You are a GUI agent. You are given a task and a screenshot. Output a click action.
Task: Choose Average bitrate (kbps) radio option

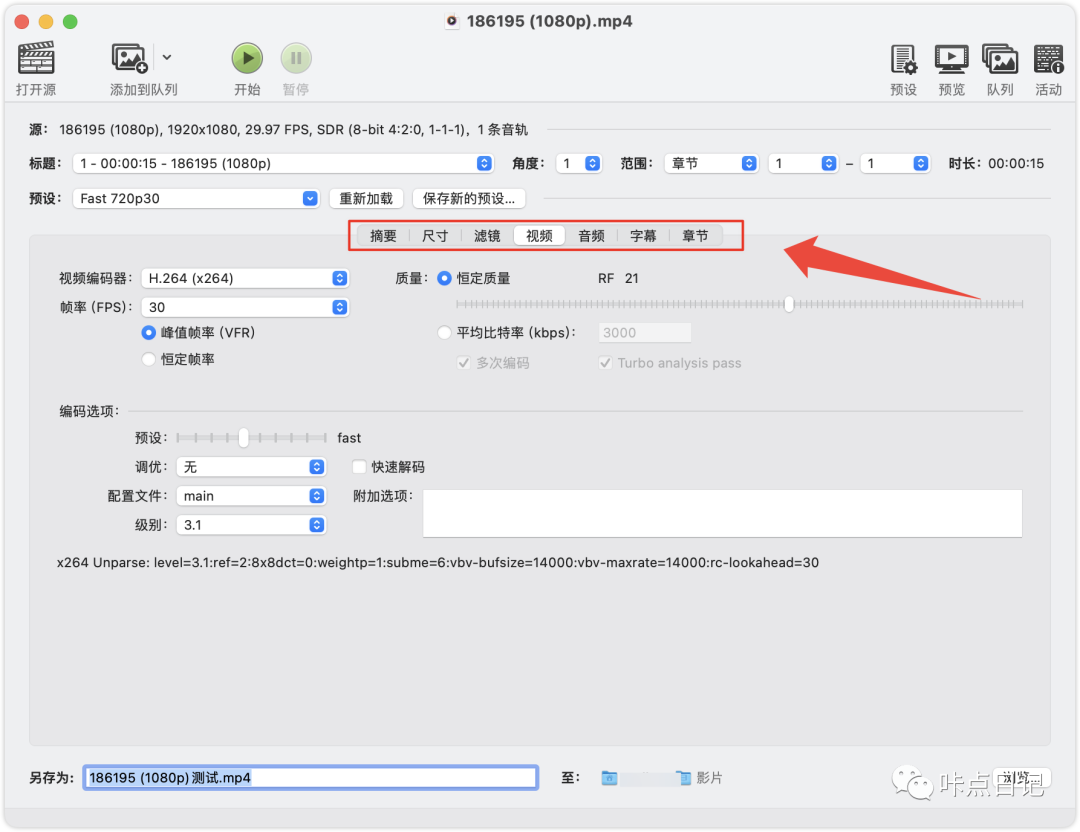445,333
